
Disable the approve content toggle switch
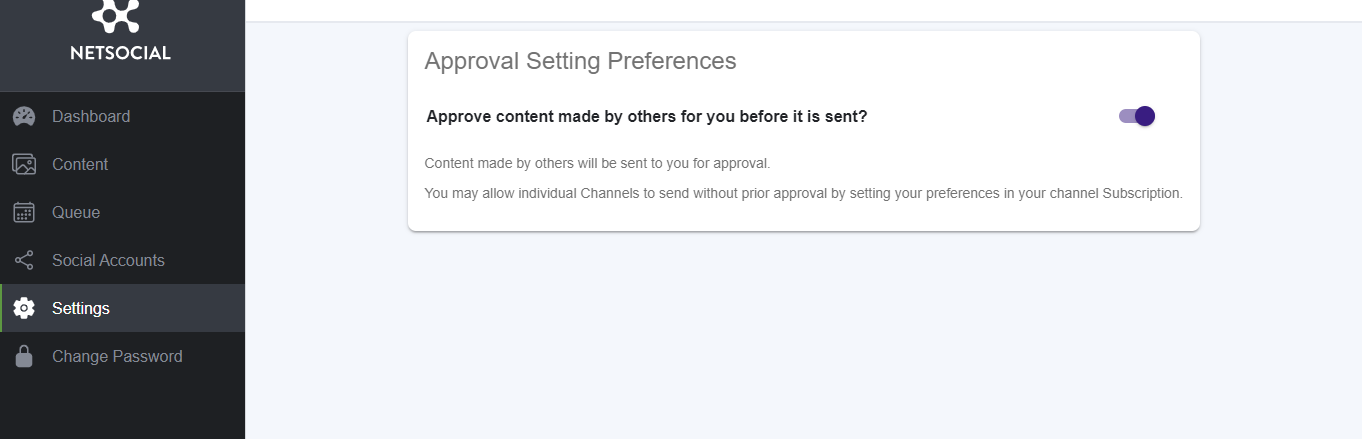(1137, 116)
